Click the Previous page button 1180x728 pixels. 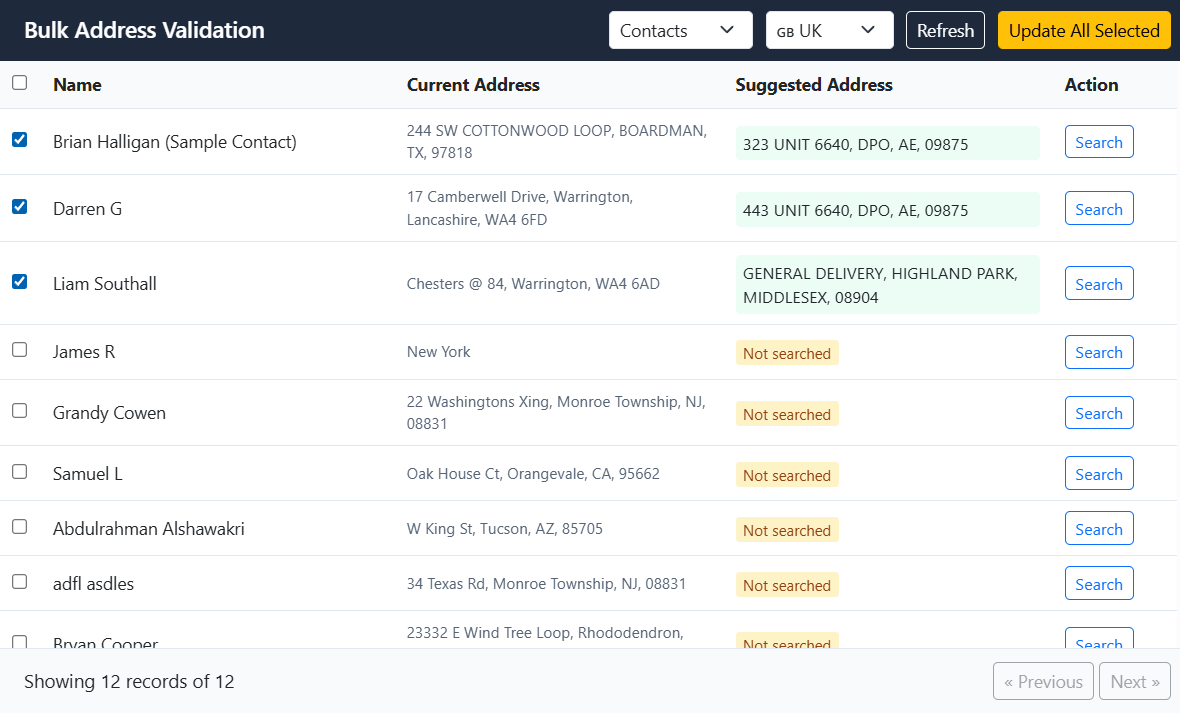point(1043,682)
